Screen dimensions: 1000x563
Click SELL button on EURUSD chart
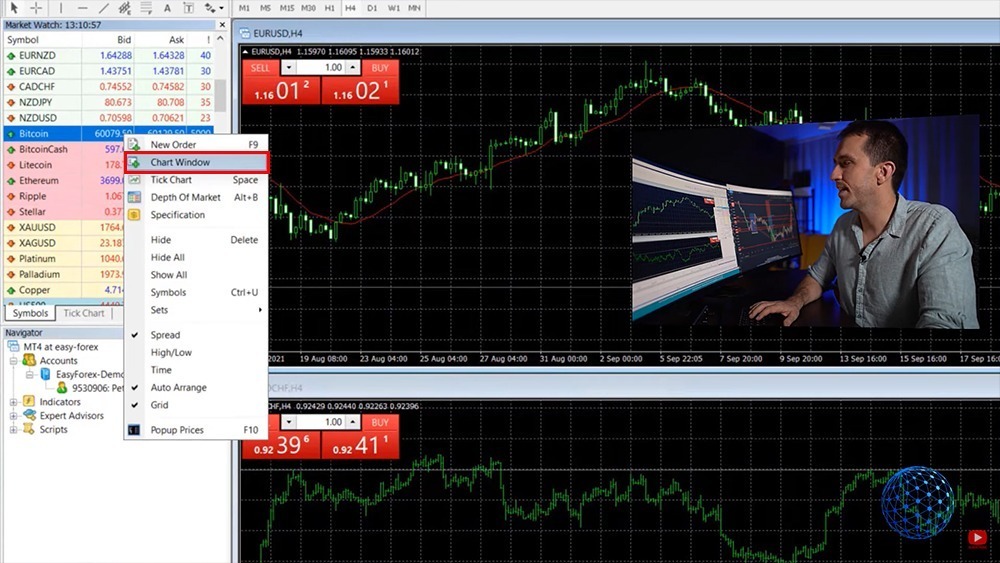tap(260, 68)
